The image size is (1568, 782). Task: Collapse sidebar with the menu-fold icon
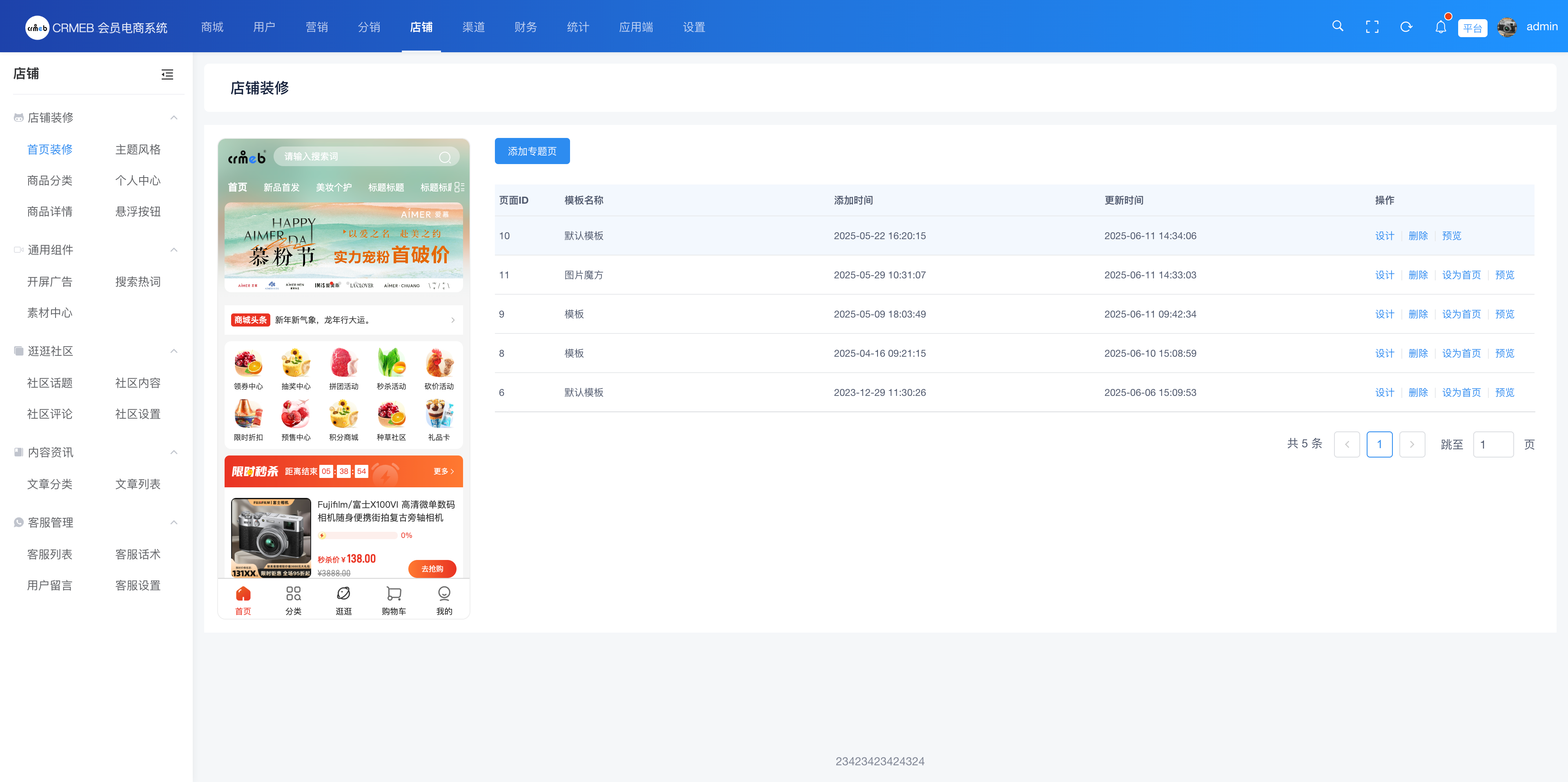tap(167, 74)
